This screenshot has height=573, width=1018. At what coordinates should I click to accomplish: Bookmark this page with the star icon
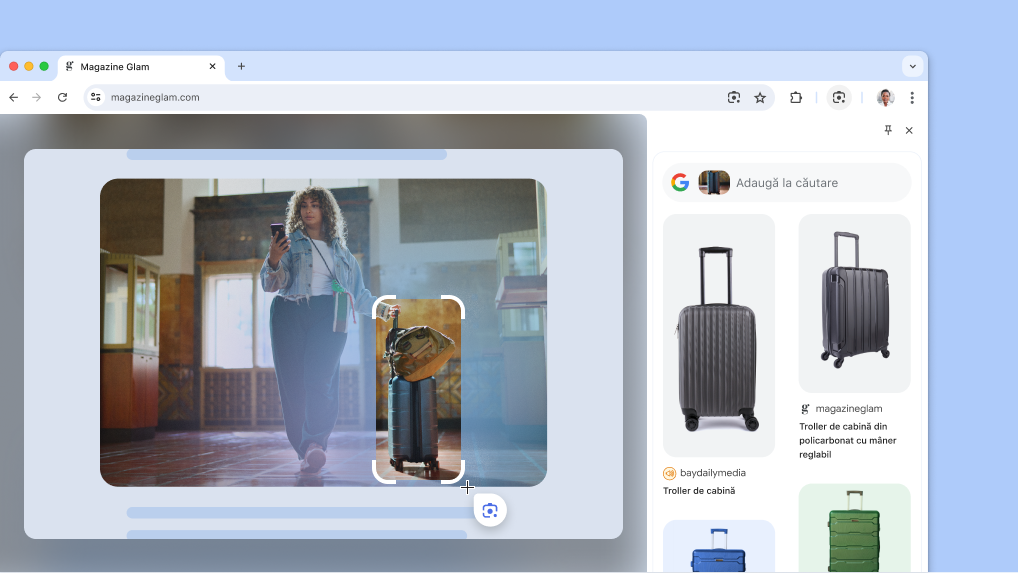(x=760, y=97)
